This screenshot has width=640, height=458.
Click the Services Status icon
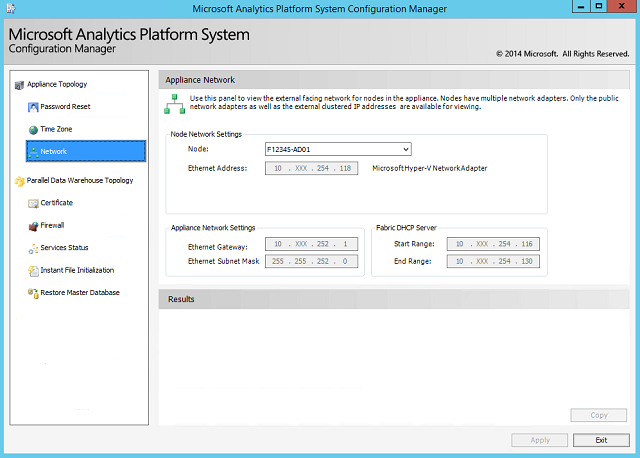point(33,248)
